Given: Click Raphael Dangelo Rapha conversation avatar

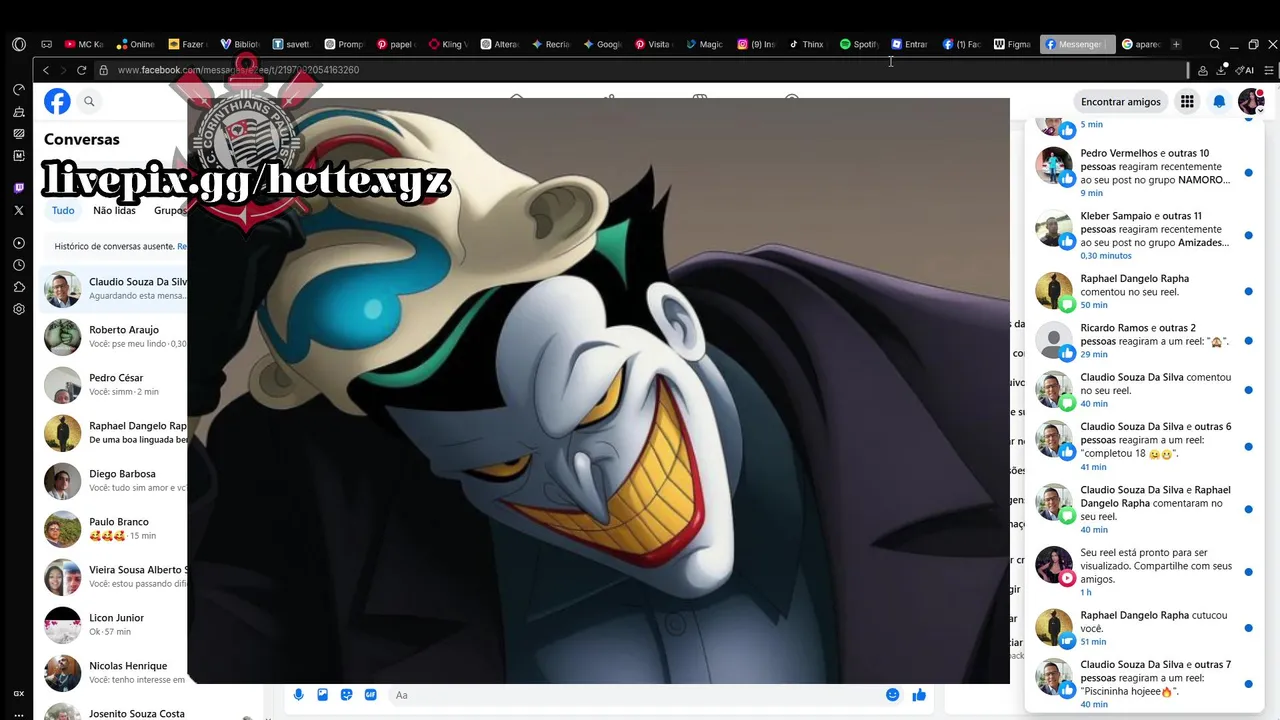Looking at the screenshot, I should coord(62,433).
